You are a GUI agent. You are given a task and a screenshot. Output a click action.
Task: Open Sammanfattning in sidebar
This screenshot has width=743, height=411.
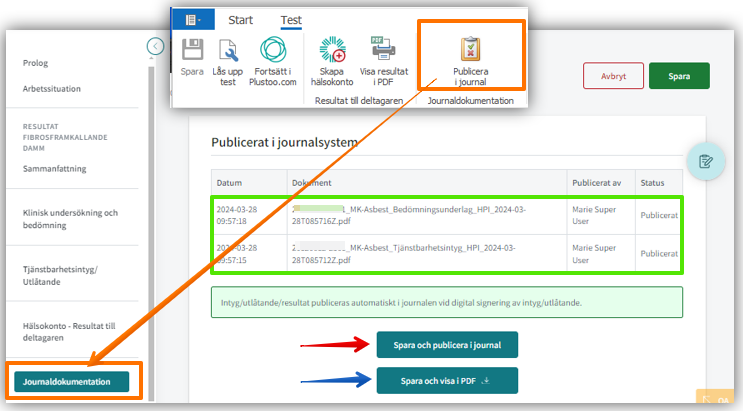(54, 169)
